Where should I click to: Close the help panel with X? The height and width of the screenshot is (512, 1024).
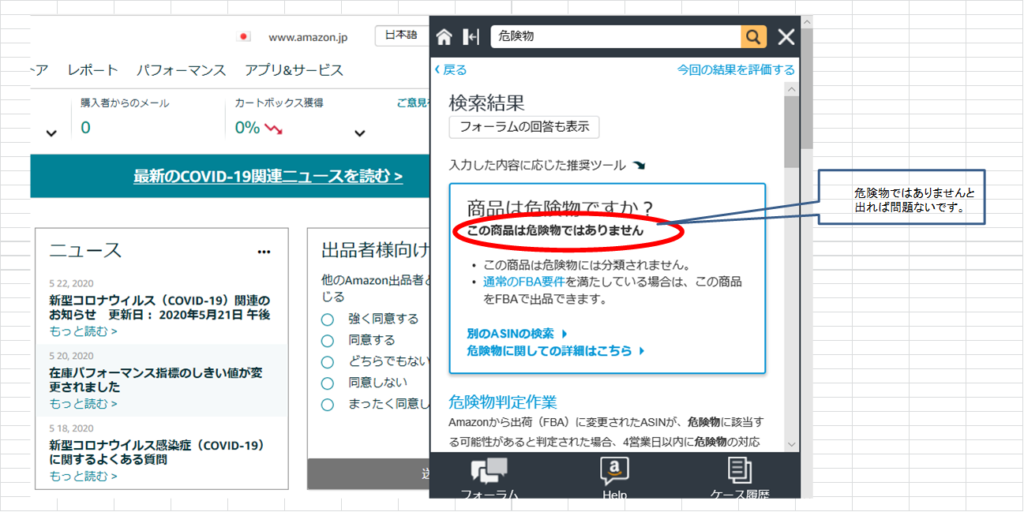786,37
